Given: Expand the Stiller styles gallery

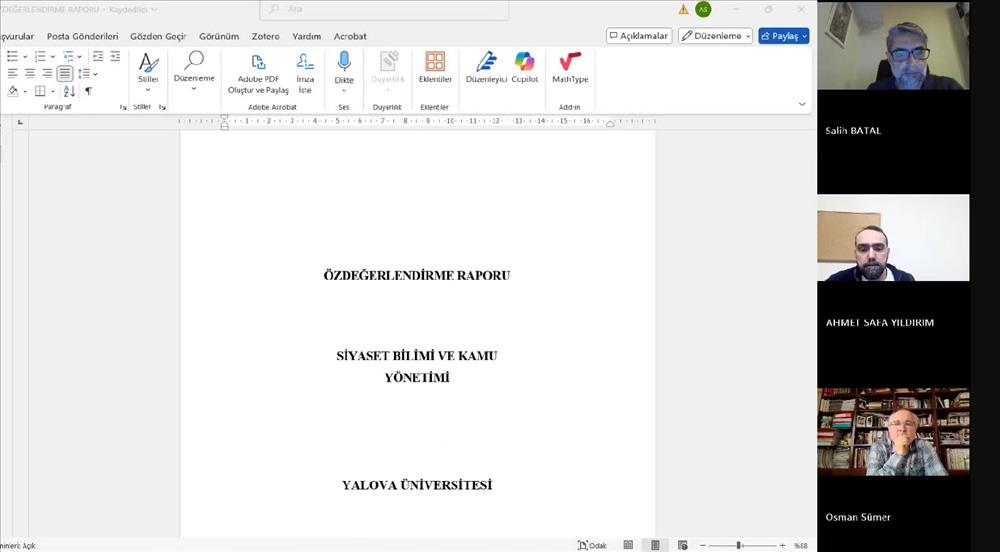Looking at the screenshot, I should pos(148,67).
